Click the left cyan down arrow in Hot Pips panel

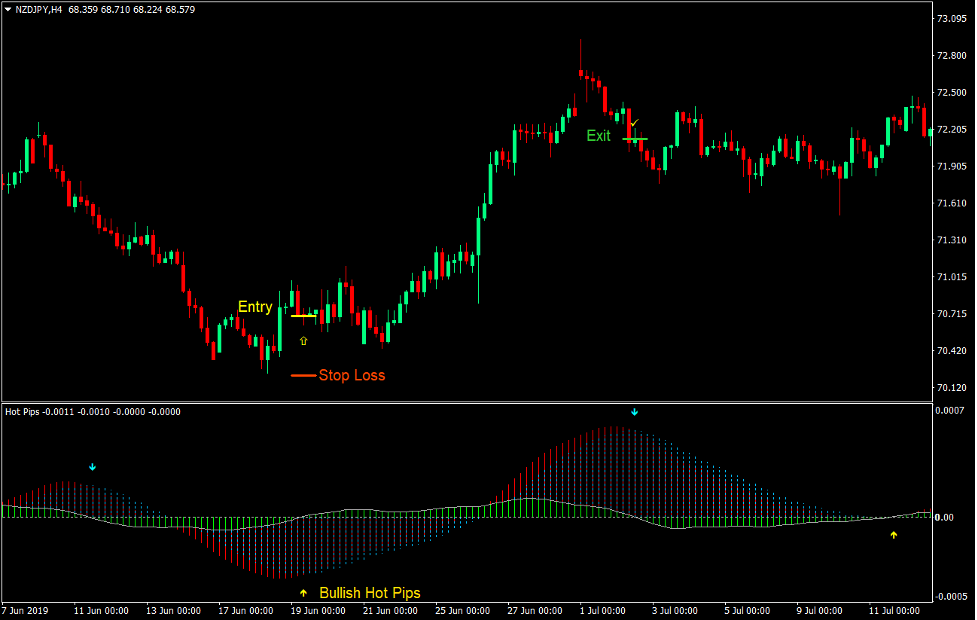92,466
